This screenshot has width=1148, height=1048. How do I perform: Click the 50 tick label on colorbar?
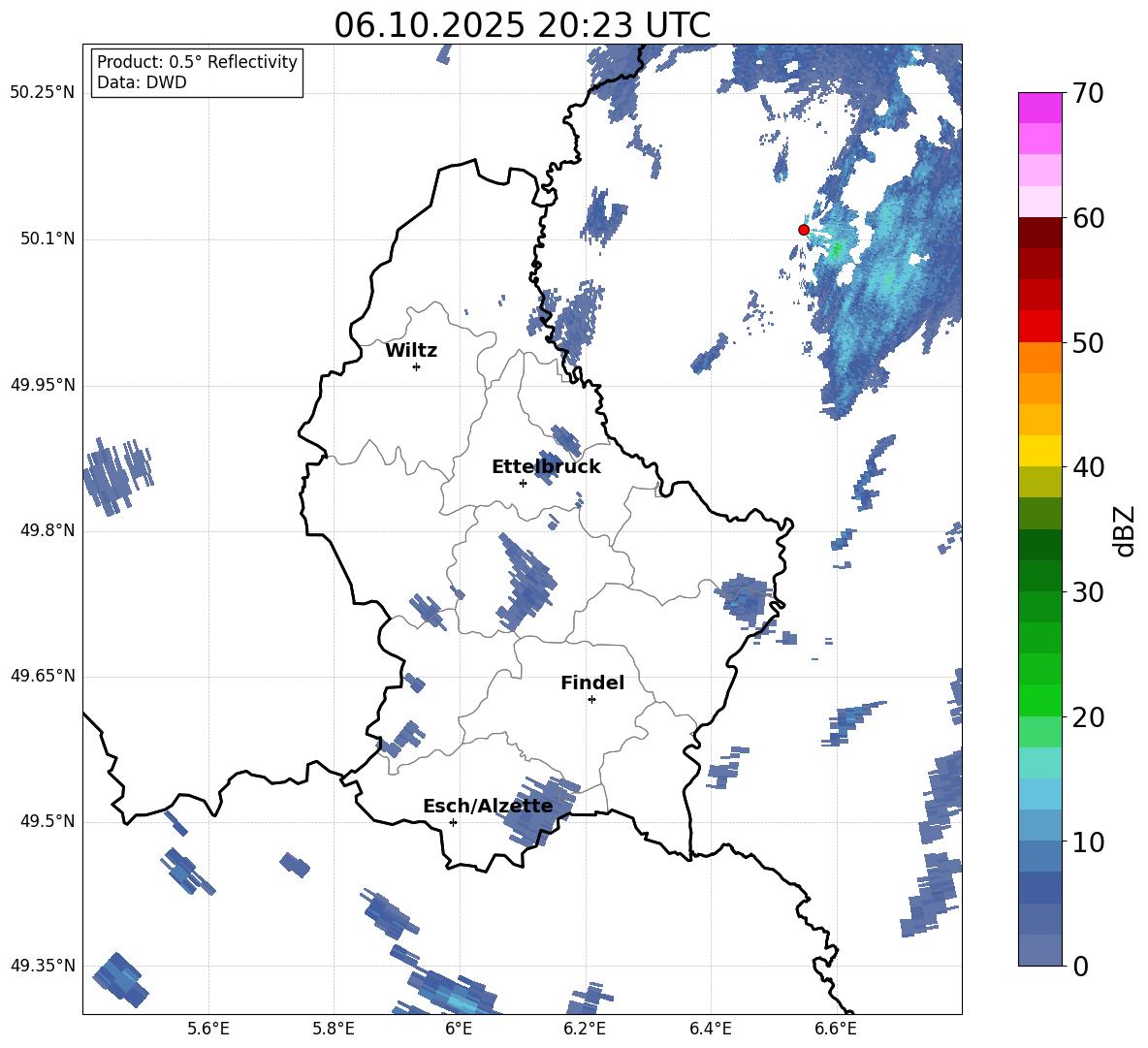(1088, 342)
